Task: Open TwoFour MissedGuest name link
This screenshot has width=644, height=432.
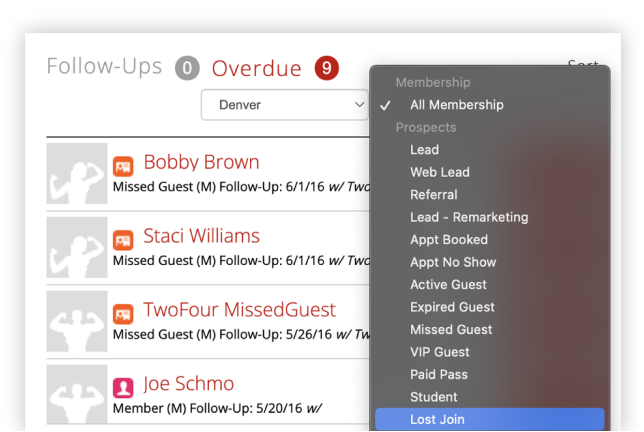Action: click(x=239, y=310)
